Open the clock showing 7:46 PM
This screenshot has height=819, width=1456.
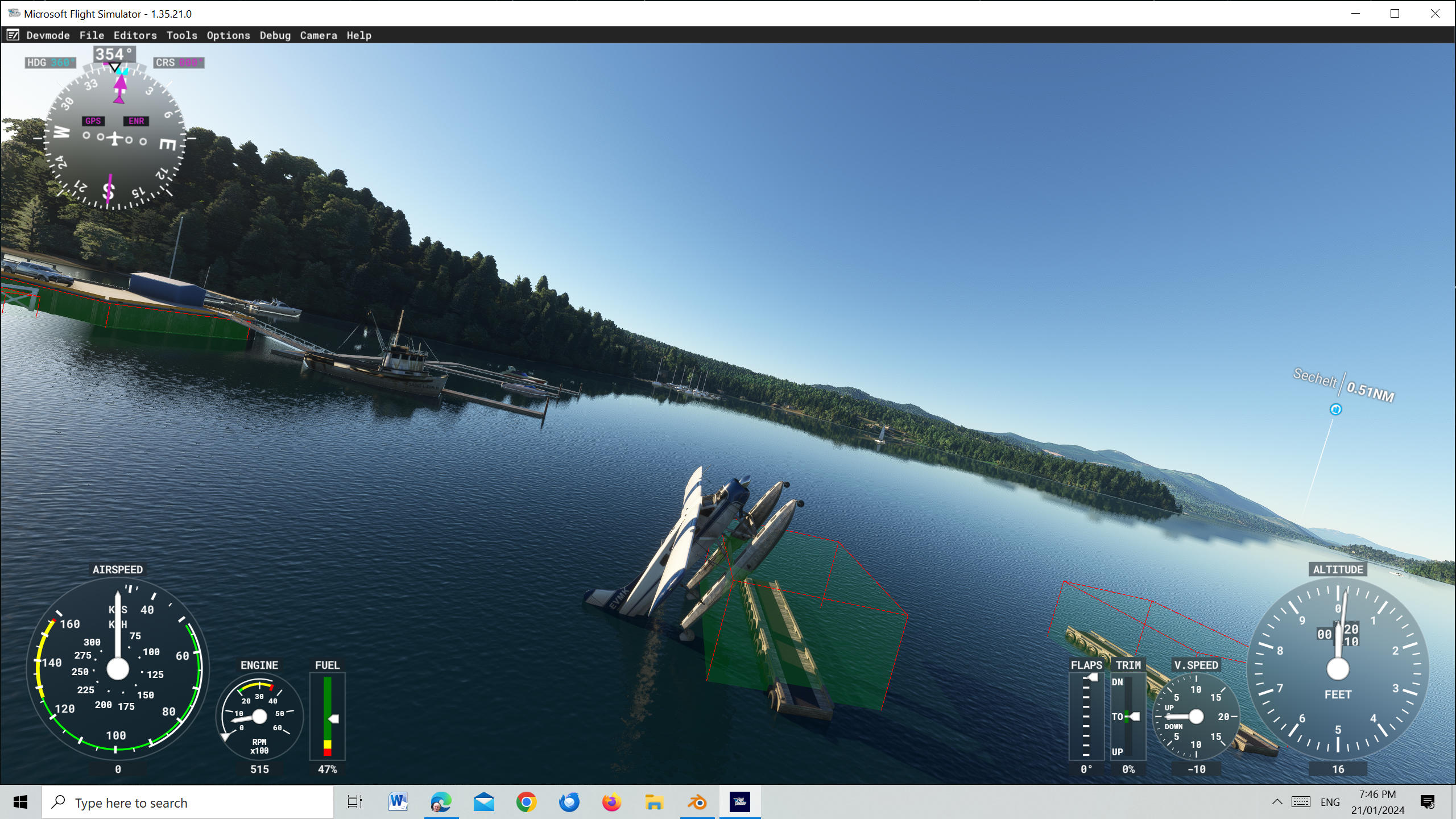point(1378,803)
